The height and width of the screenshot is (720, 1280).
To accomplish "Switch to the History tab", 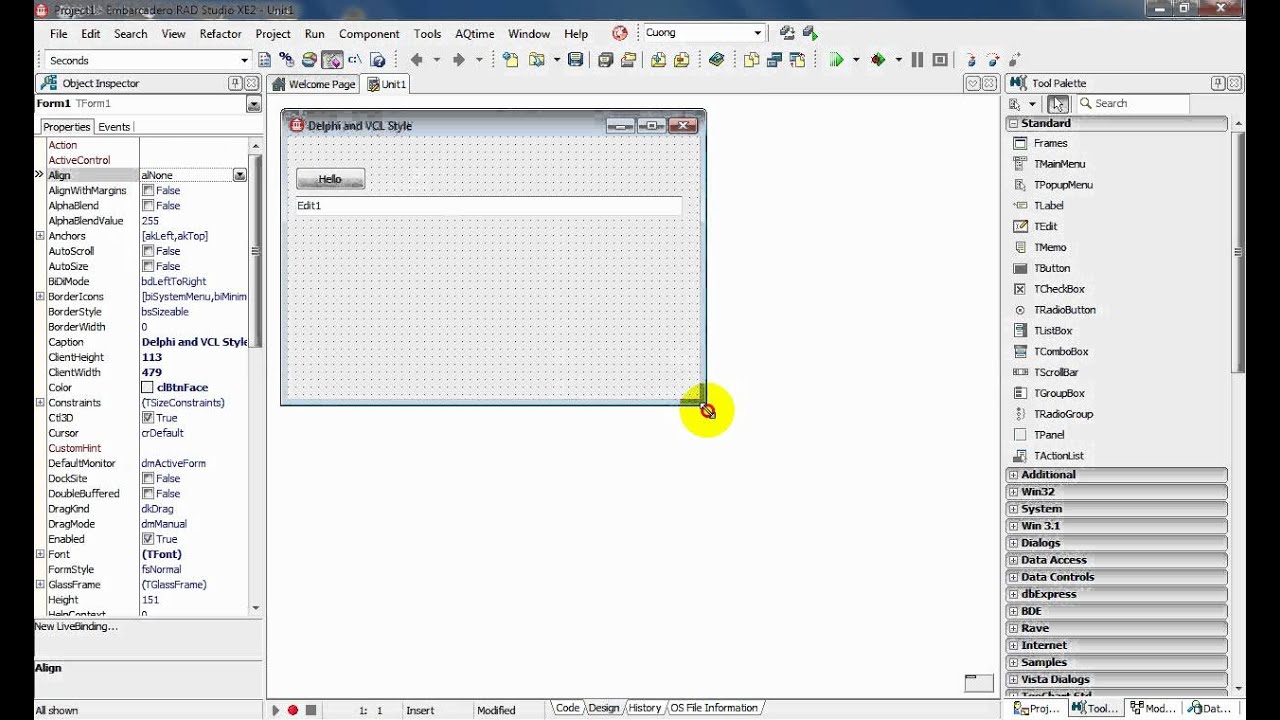I will coord(644,708).
